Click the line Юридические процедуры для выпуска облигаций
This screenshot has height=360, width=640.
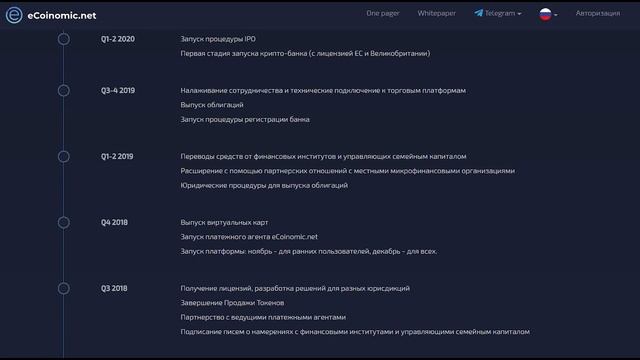point(264,185)
